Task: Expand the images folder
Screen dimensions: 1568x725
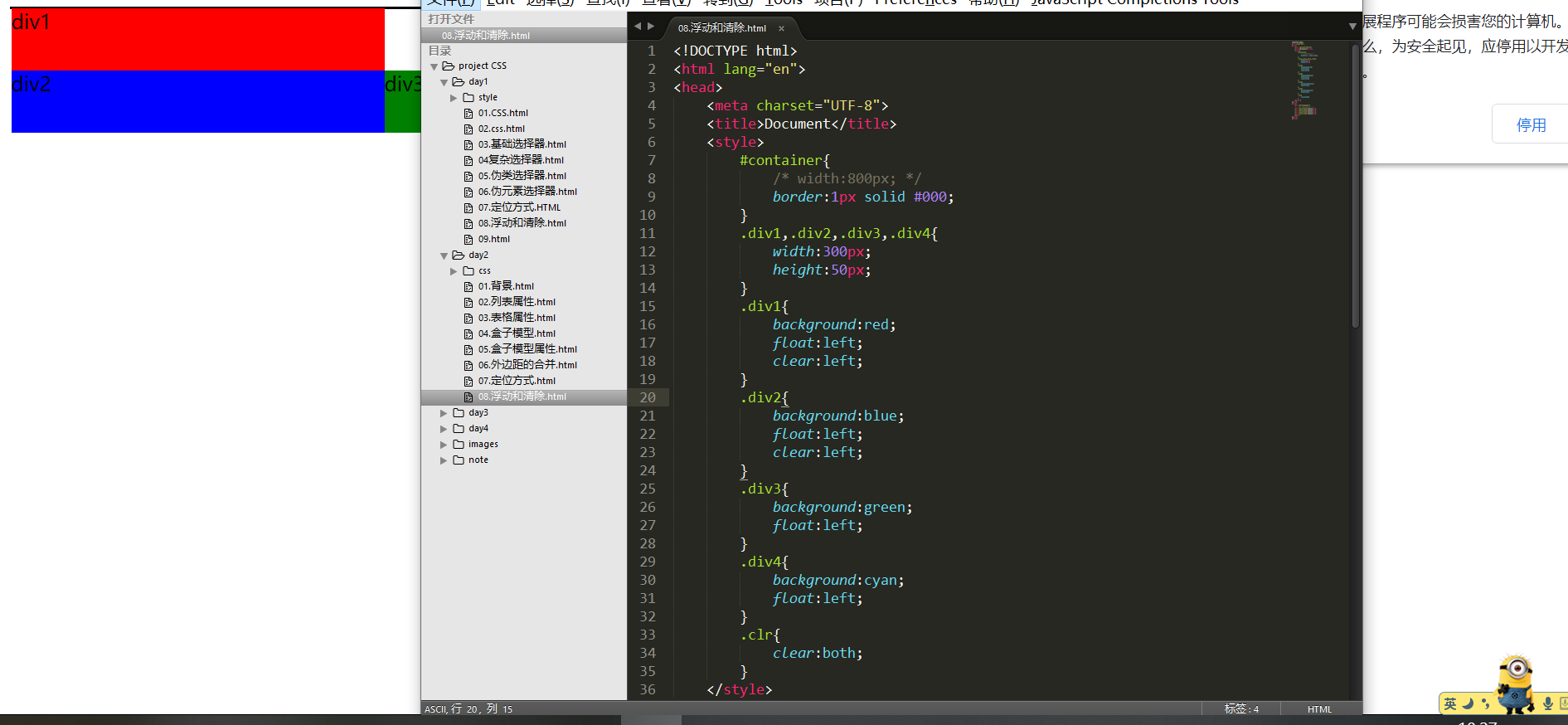Action: click(444, 445)
